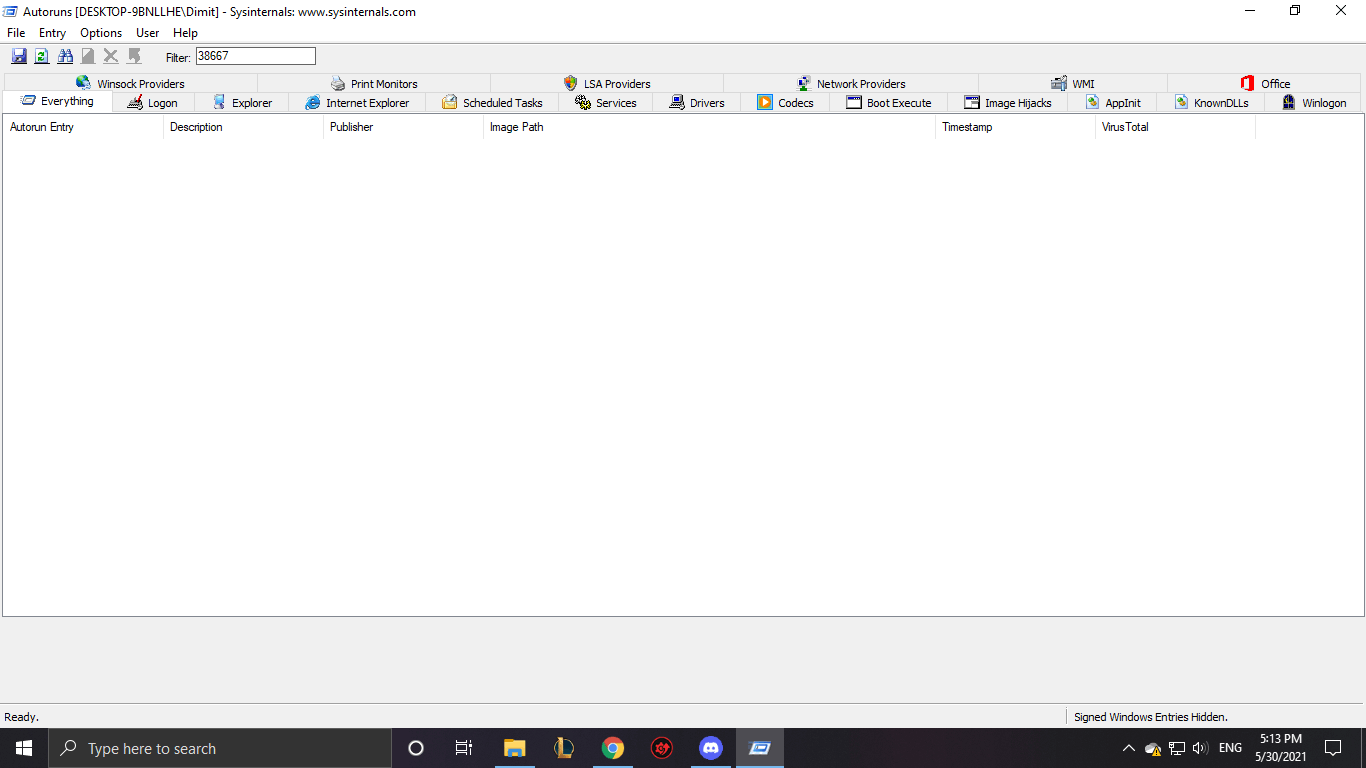Screen dimensions: 1366x768
Task: Open Find using the binoculars icon
Action: point(65,56)
